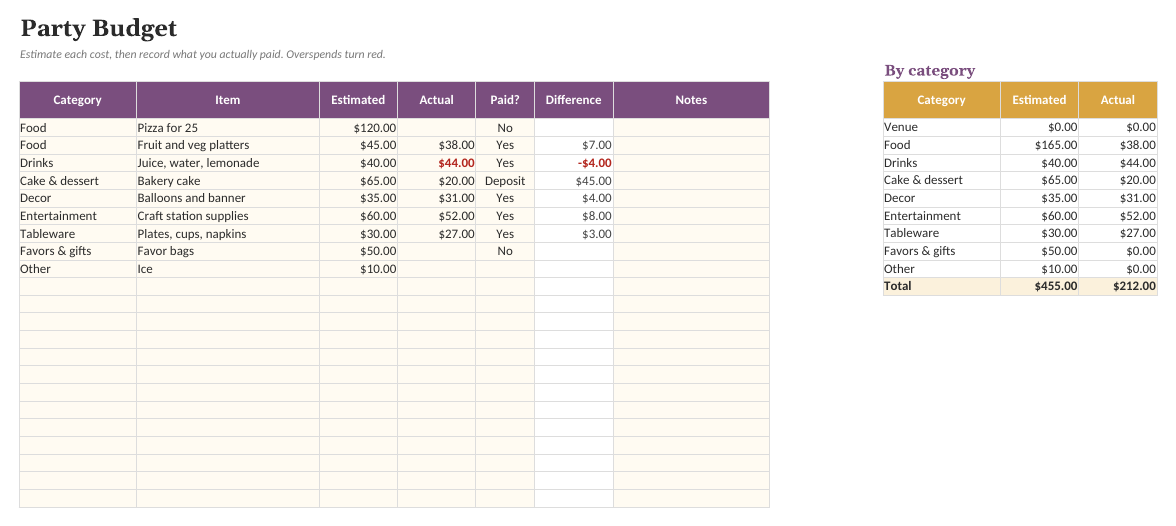The height and width of the screenshot is (526, 1176).
Task: Select "Tableware" in the By category table
Action: point(941,233)
